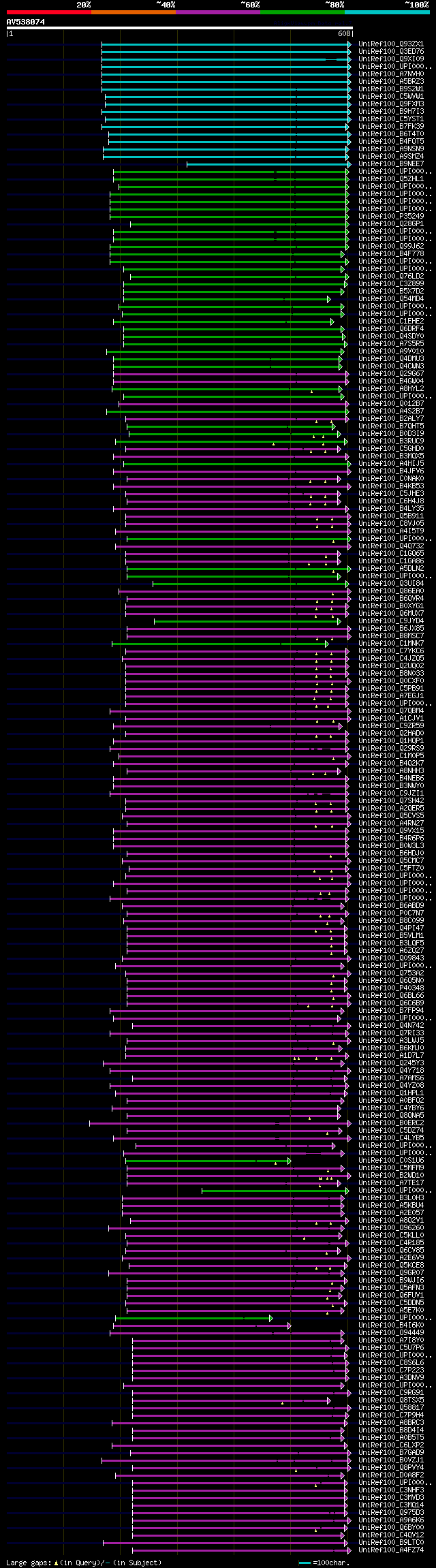Select the UniRef100_Q3ED76 hit label
436x1568 pixels.
391,52
